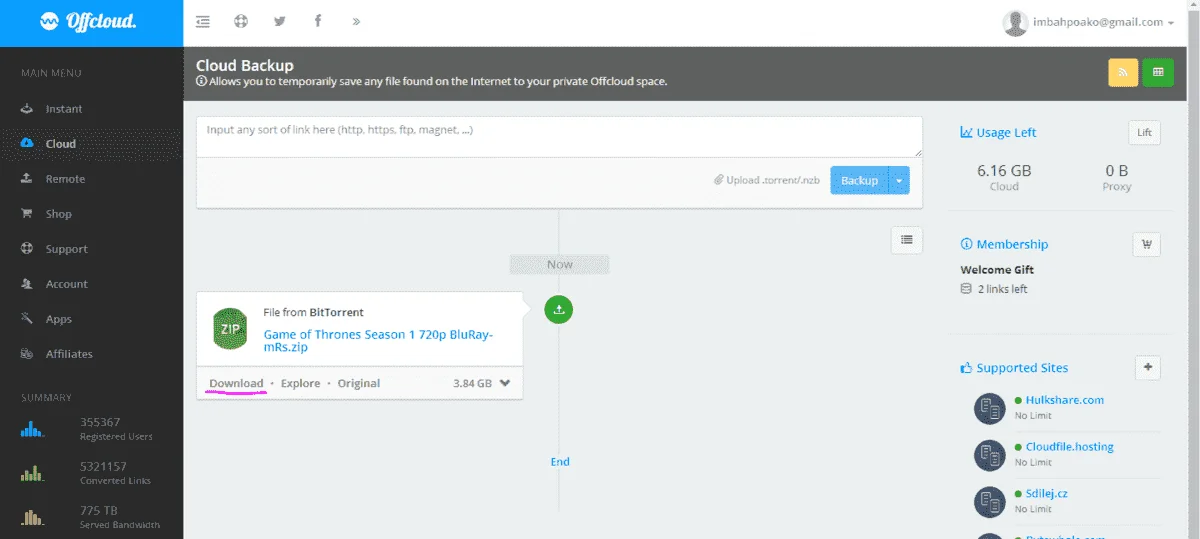Collapse the sidebar menu toggle icon
This screenshot has width=1200, height=539.
pos(203,21)
